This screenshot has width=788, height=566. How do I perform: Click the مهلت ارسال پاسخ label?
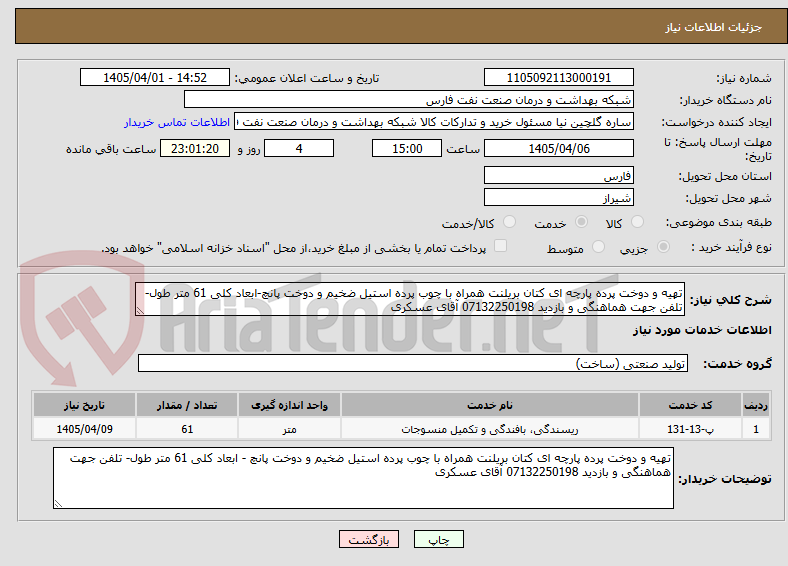click(x=718, y=149)
